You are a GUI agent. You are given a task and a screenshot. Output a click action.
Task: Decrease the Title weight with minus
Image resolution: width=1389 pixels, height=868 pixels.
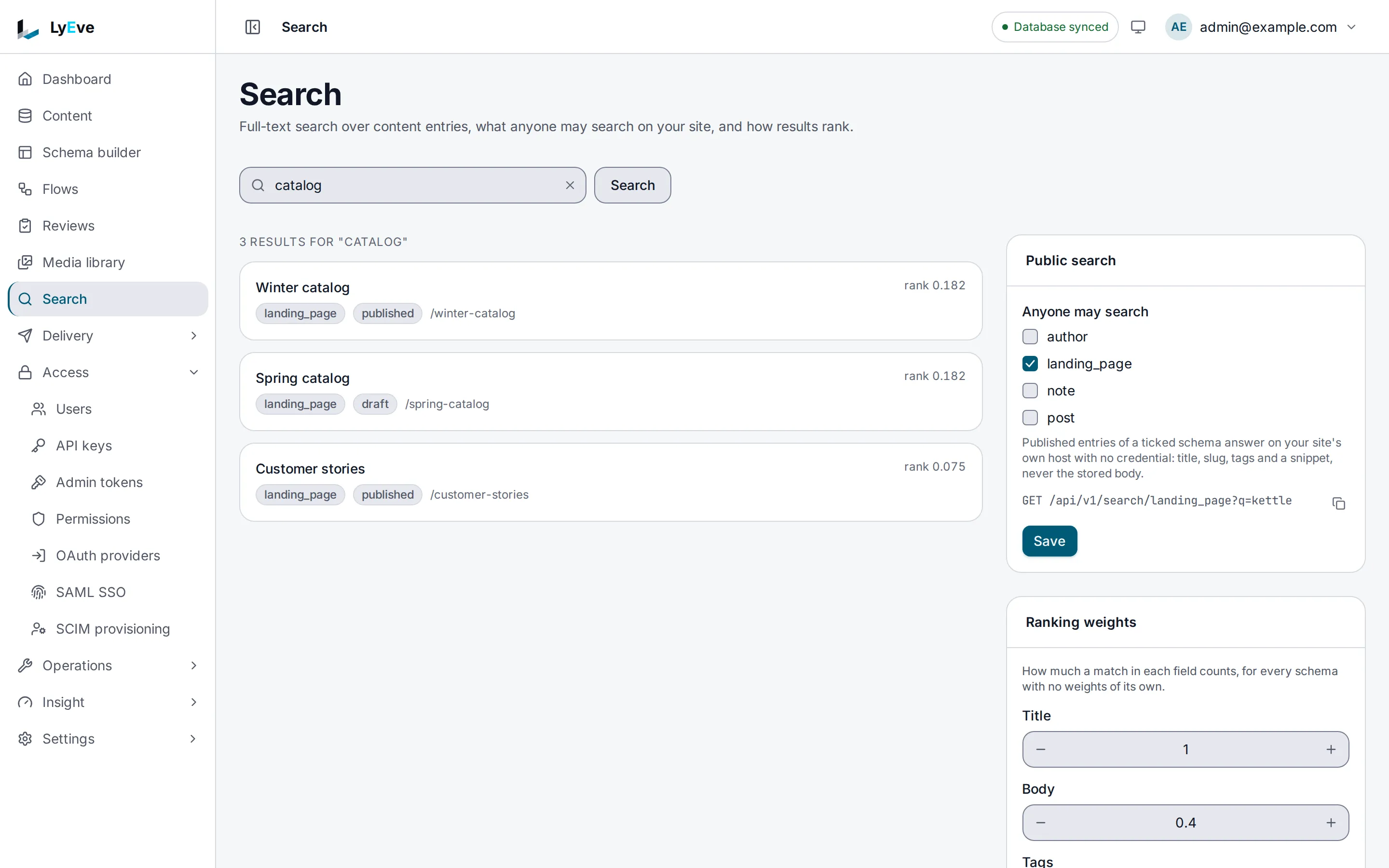point(1041,749)
